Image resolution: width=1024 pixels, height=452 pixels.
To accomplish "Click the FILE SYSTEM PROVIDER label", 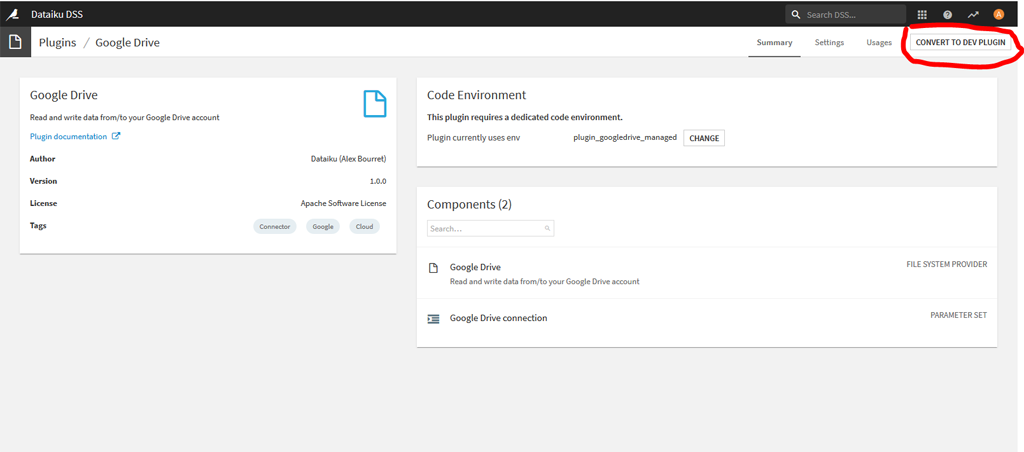I will pos(947,265).
